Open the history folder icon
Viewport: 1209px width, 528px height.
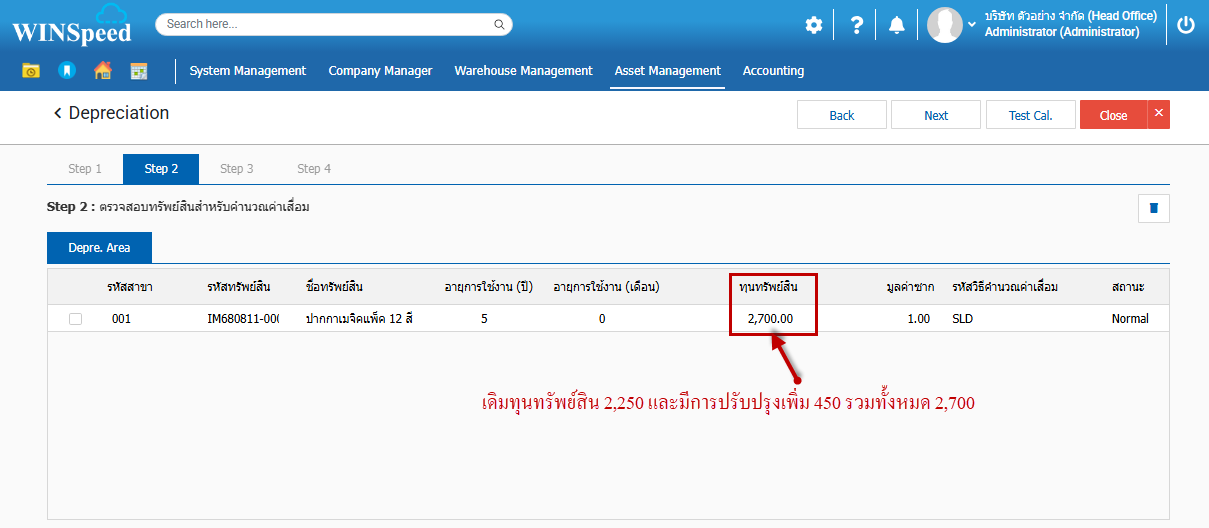click(31, 71)
